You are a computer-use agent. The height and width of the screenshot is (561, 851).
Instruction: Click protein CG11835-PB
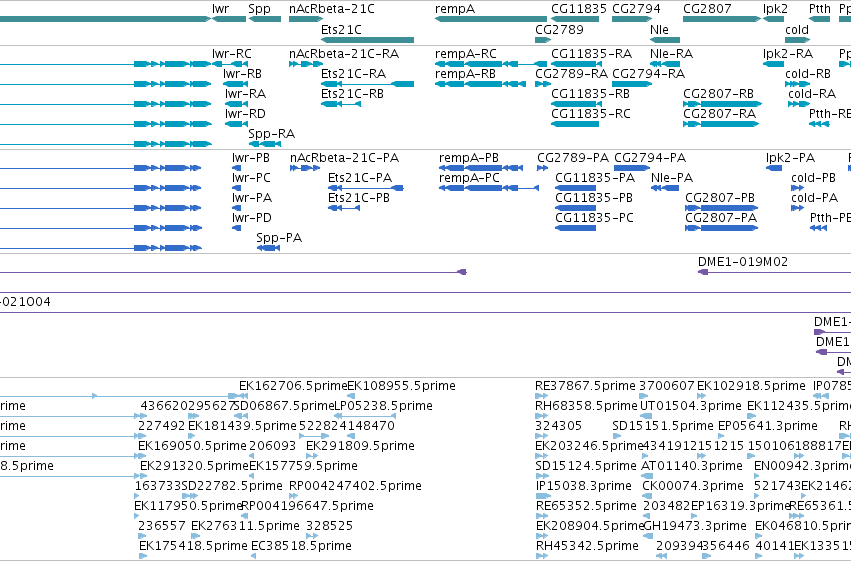tap(594, 197)
